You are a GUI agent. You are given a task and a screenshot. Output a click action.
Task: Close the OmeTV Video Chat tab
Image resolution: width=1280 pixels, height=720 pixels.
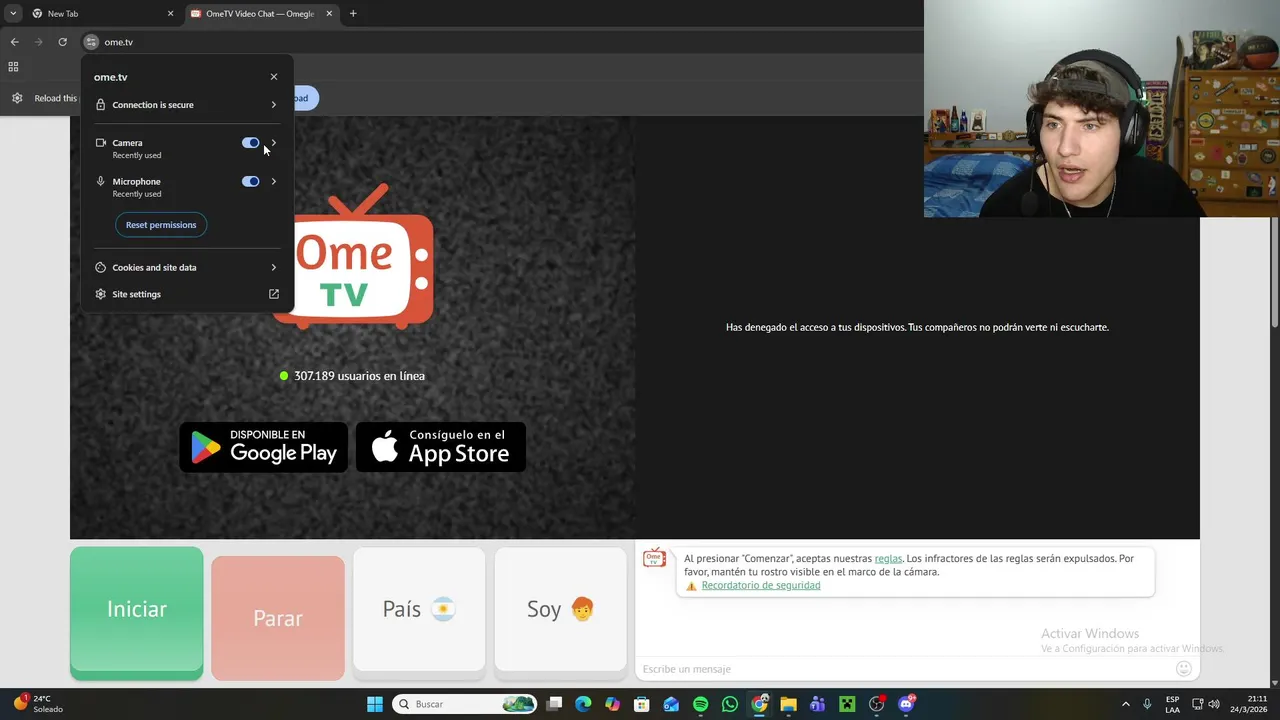pyautogui.click(x=329, y=14)
